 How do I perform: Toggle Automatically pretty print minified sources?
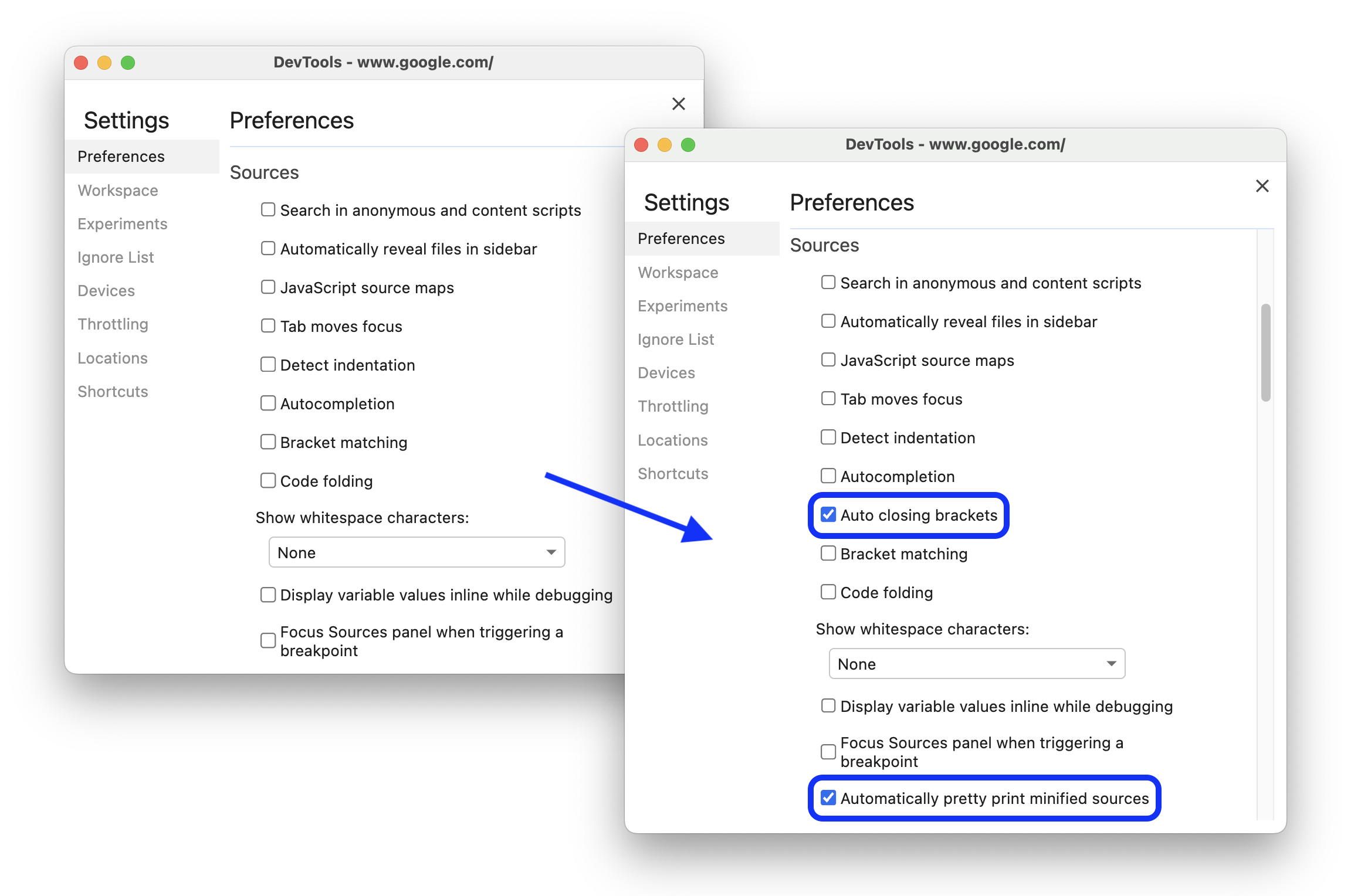tap(828, 798)
